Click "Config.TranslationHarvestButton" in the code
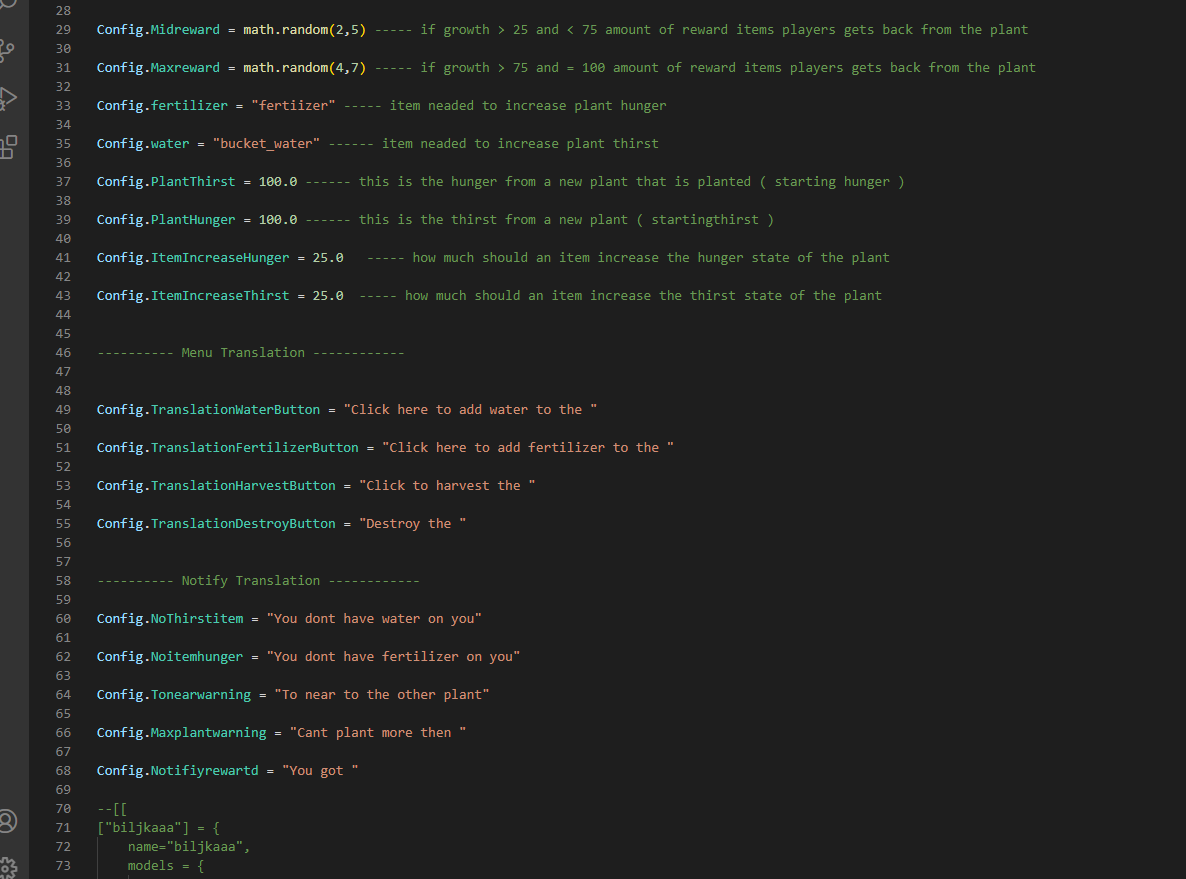Viewport: 1186px width, 879px height. 216,485
